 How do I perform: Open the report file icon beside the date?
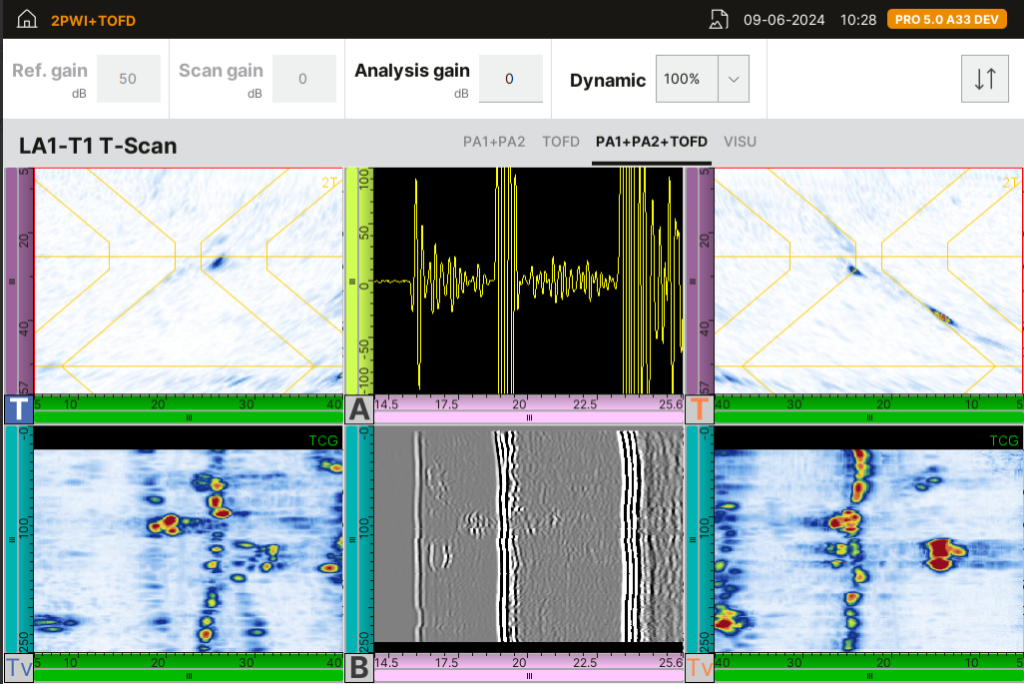(718, 20)
